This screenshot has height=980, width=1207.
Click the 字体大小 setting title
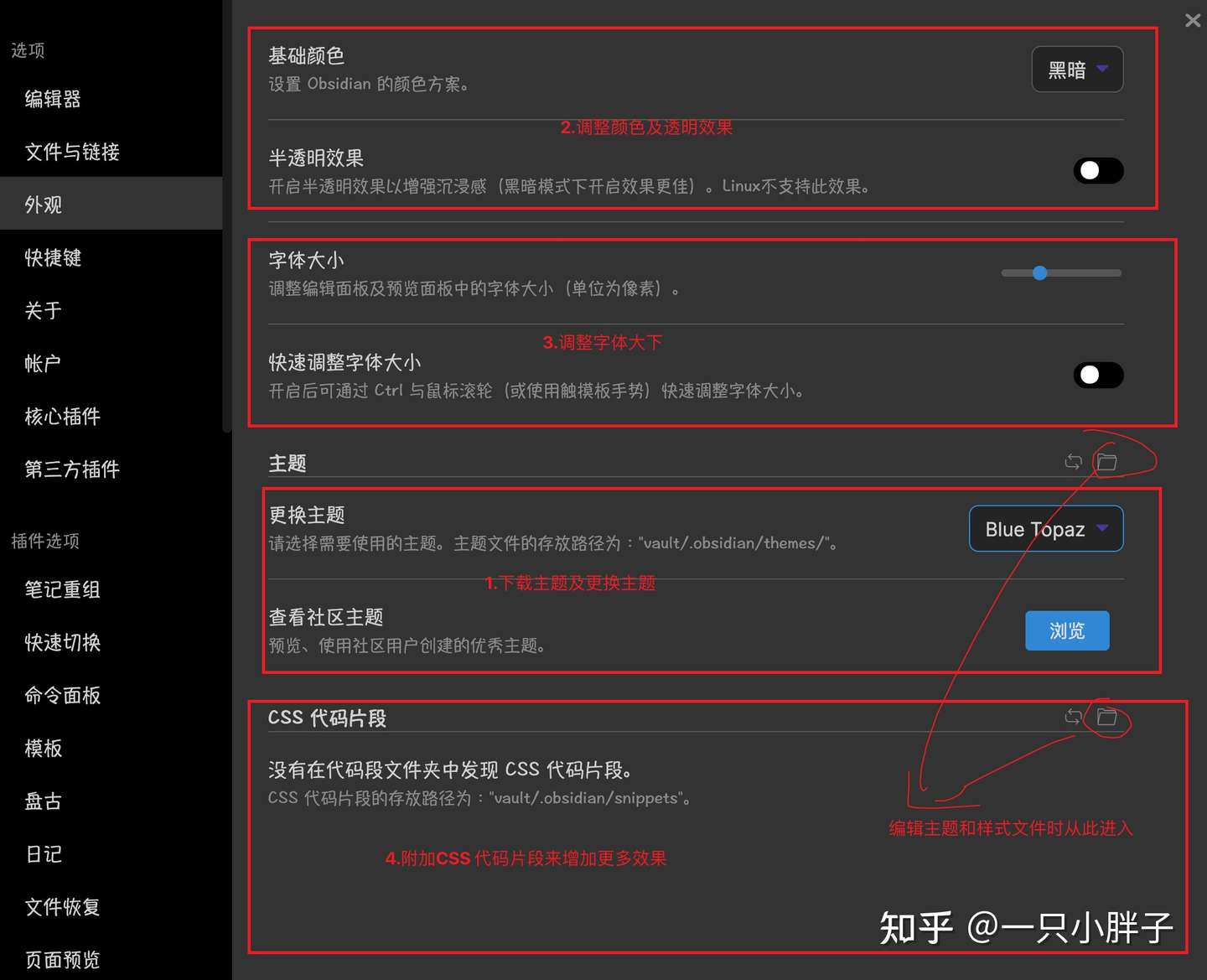coord(307,260)
